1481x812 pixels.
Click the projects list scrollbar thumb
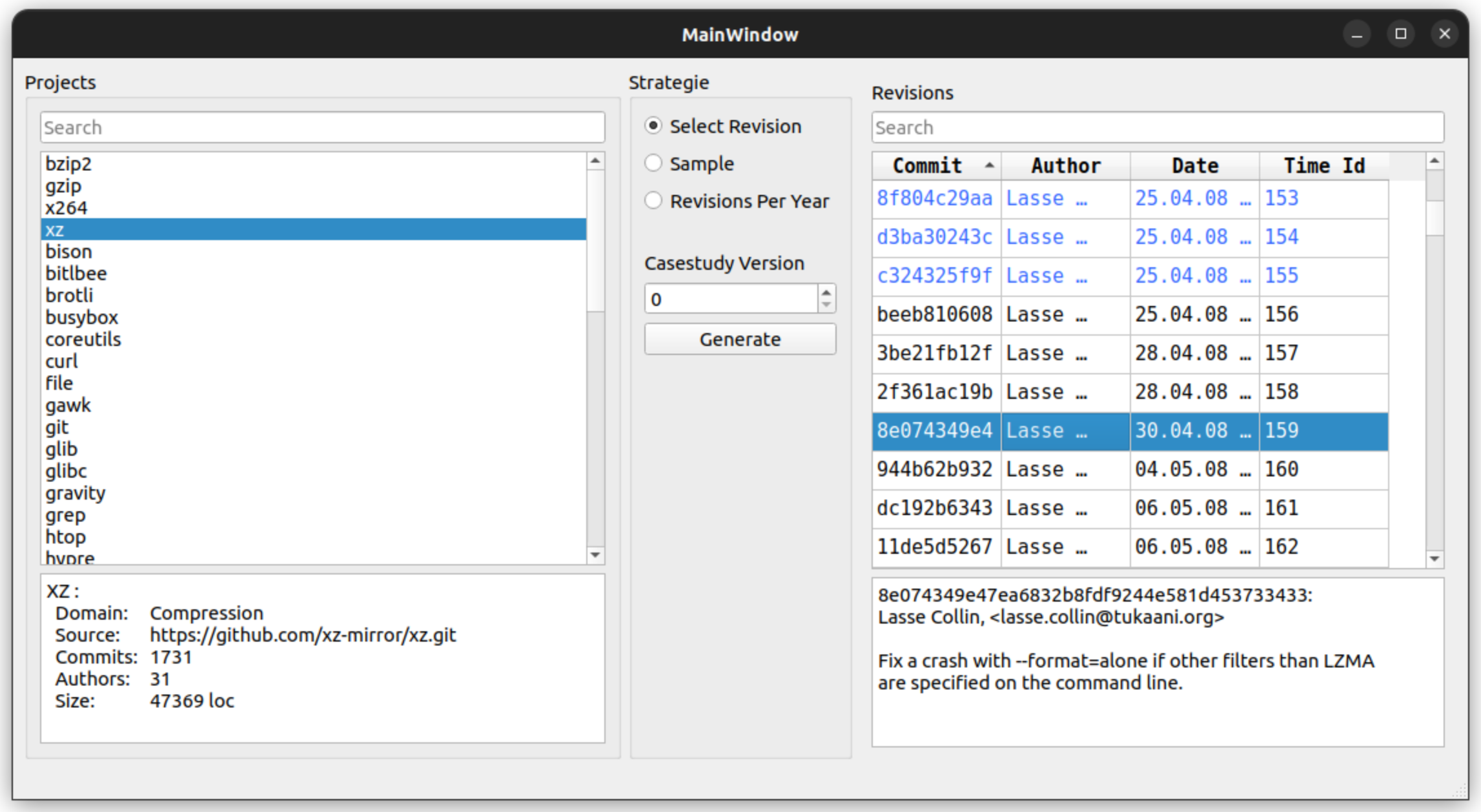coord(595,240)
